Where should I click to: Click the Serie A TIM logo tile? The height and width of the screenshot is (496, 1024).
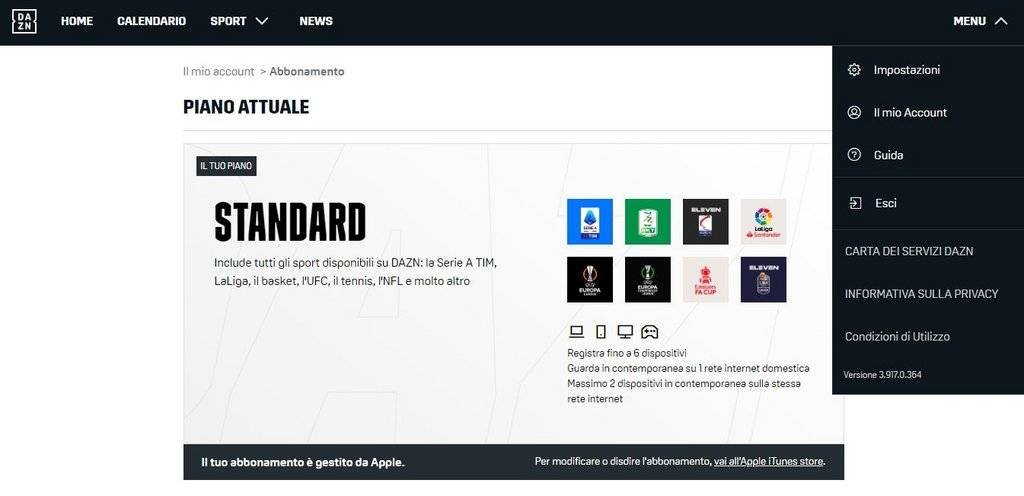click(590, 221)
